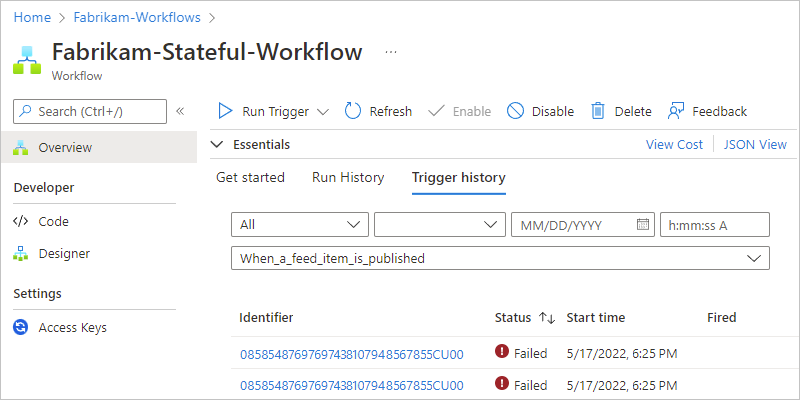Open the second trigger identifier link
800x400 pixels.
click(352, 385)
